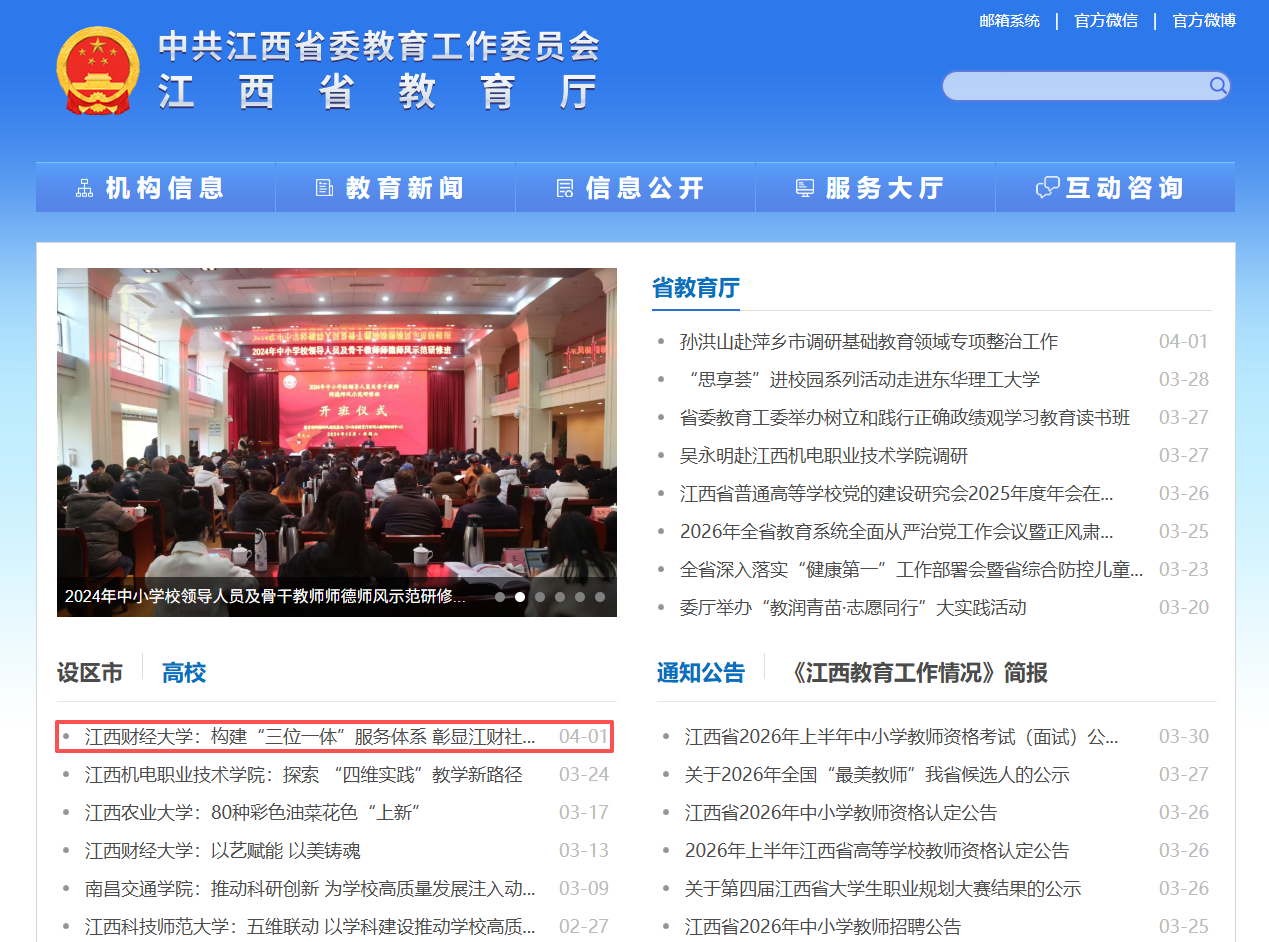This screenshot has height=942, width=1269.
Task: Click the magnifier search icon
Action: (x=1217, y=86)
